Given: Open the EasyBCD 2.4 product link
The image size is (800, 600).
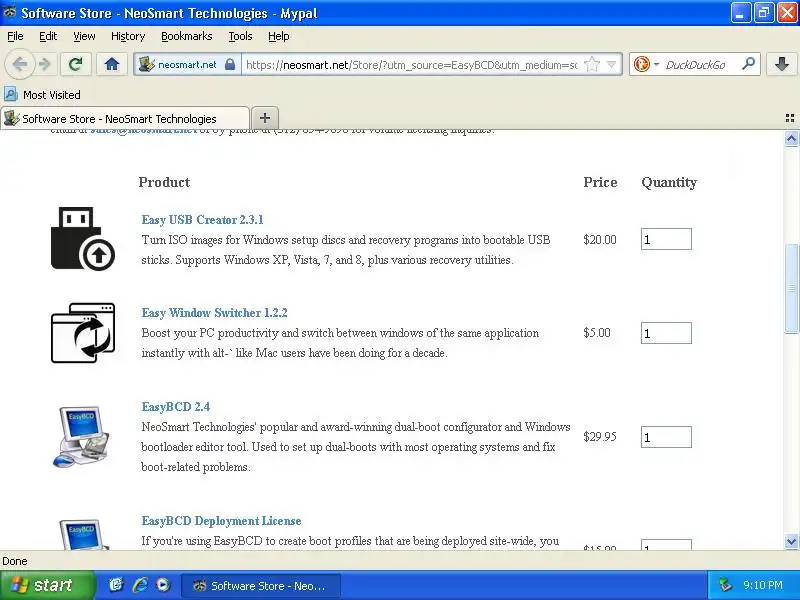Looking at the screenshot, I should (x=176, y=407).
